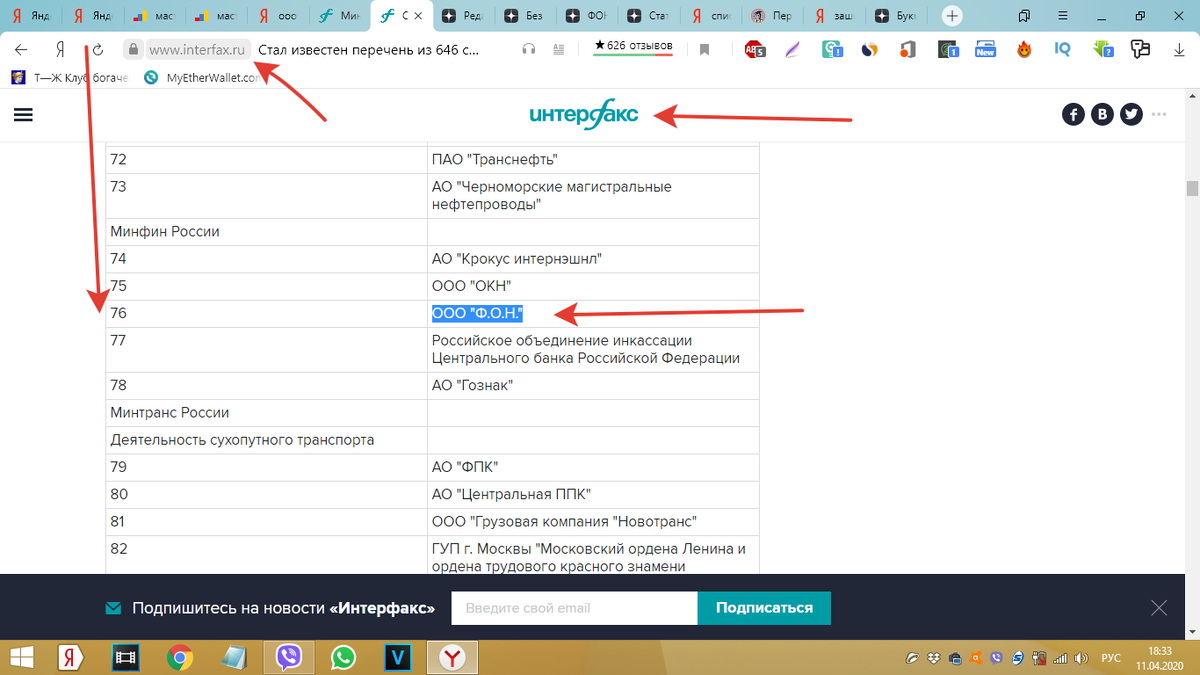Open the Т—Ж bookmark
1200x675 pixels.
pos(69,78)
